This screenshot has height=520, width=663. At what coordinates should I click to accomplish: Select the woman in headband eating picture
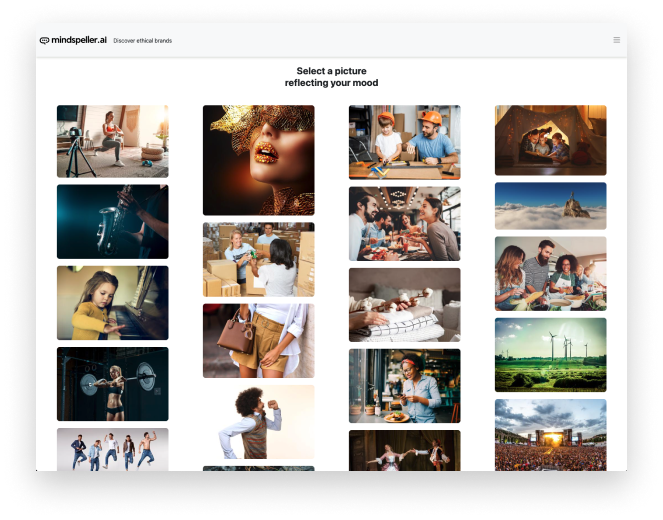click(x=404, y=385)
